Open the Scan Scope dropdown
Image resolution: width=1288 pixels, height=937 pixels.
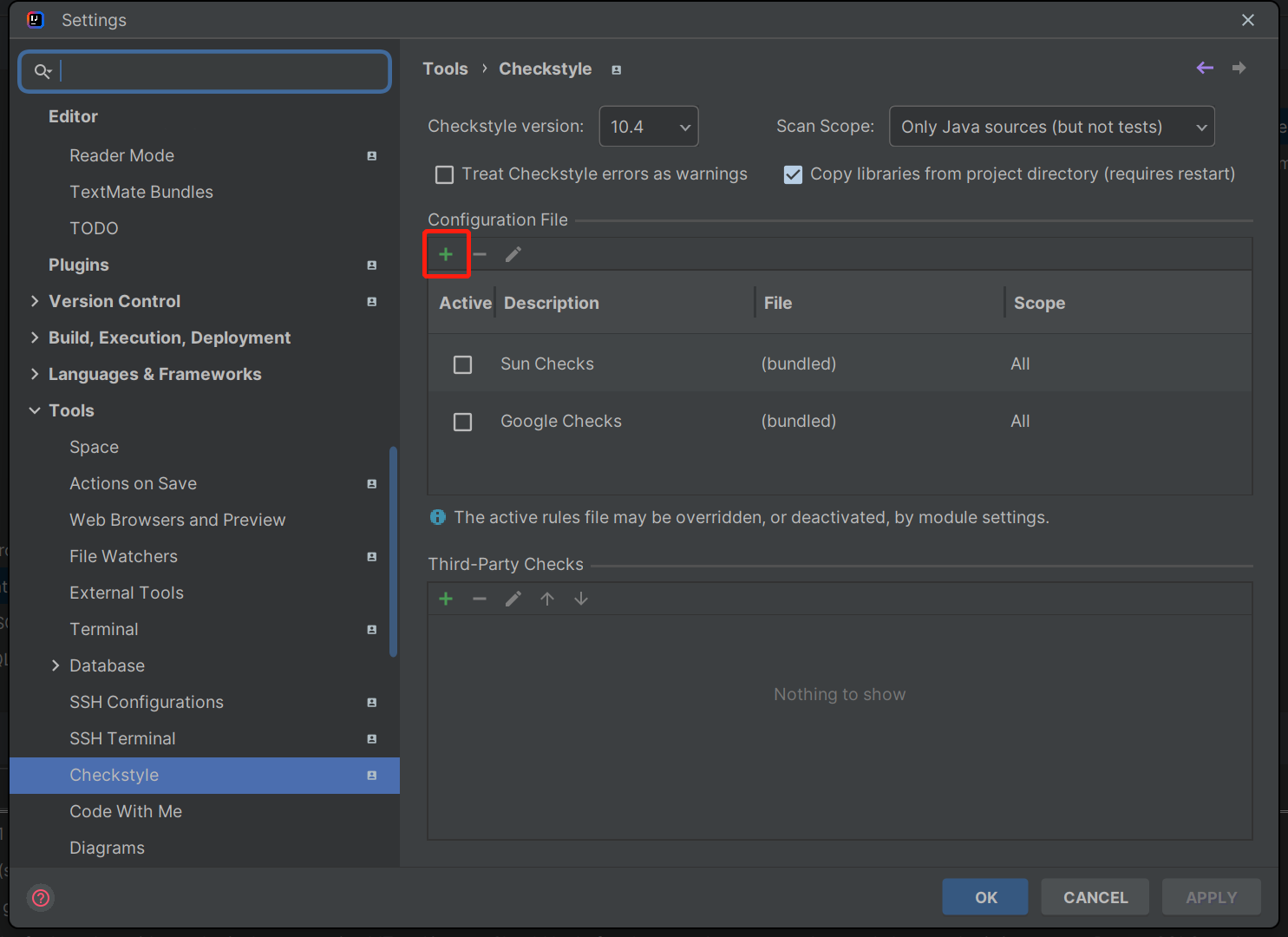point(1051,127)
